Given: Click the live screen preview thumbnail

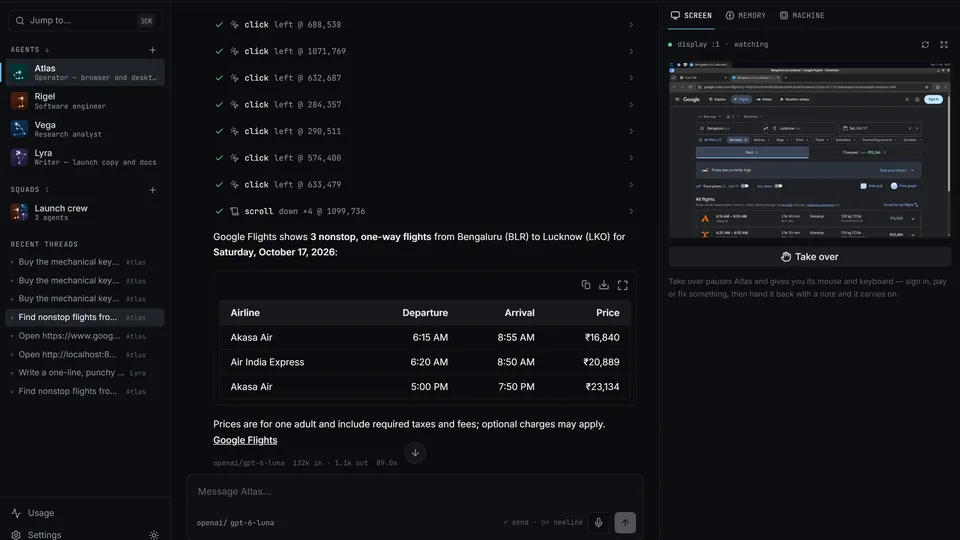Looking at the screenshot, I should point(809,149).
